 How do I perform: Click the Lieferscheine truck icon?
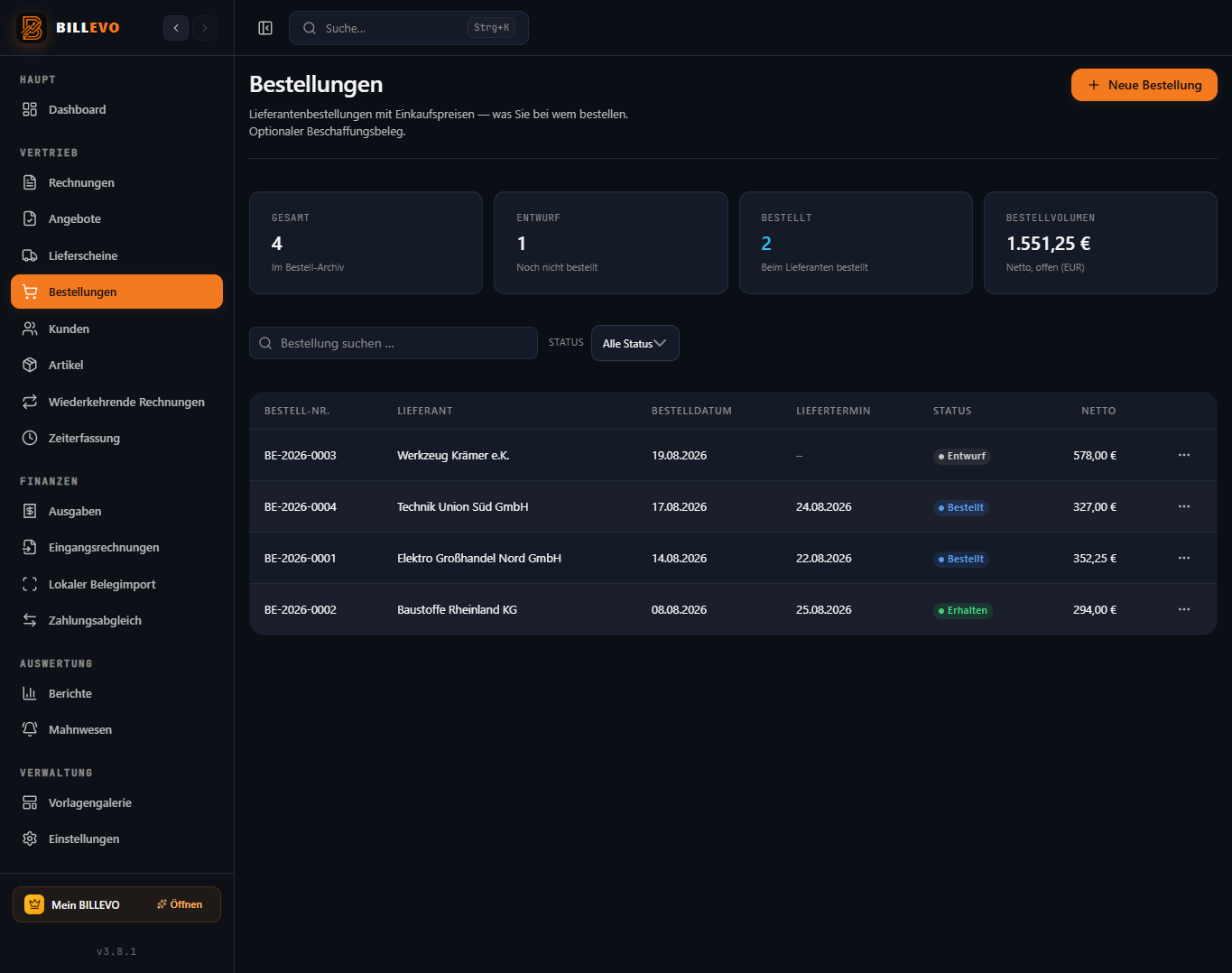point(30,255)
